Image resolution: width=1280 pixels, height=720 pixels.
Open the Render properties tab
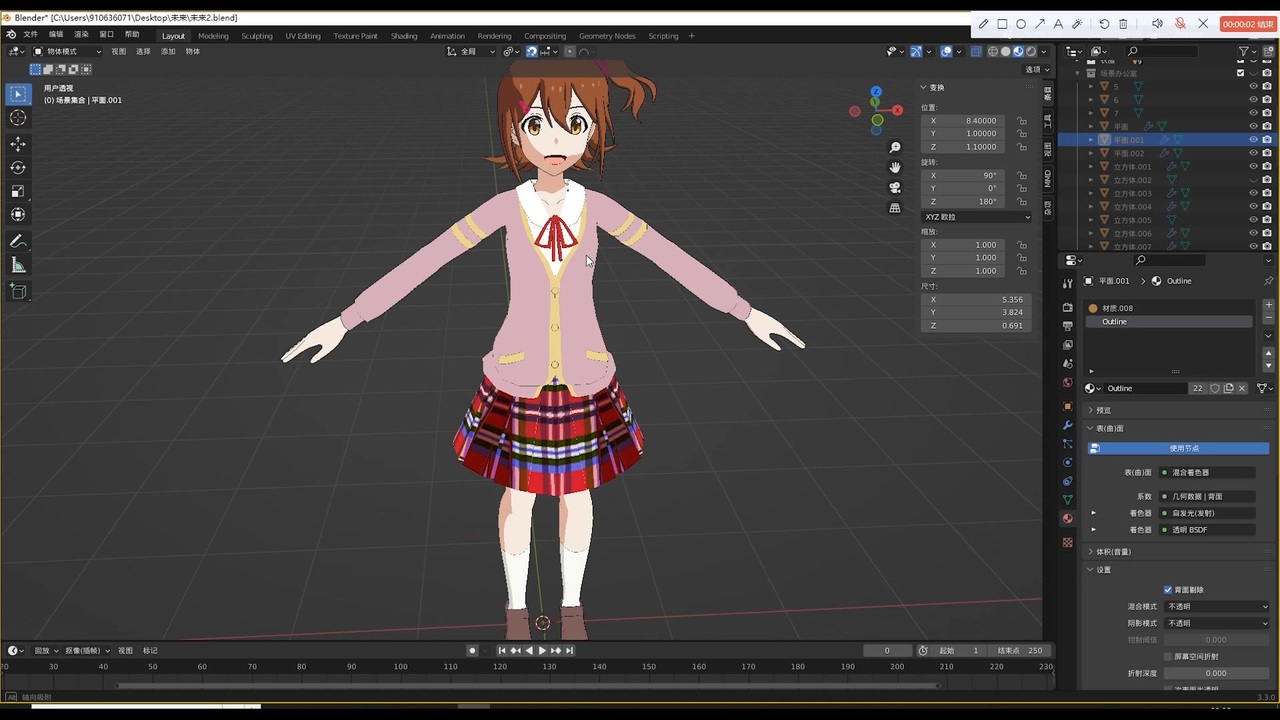point(1068,307)
